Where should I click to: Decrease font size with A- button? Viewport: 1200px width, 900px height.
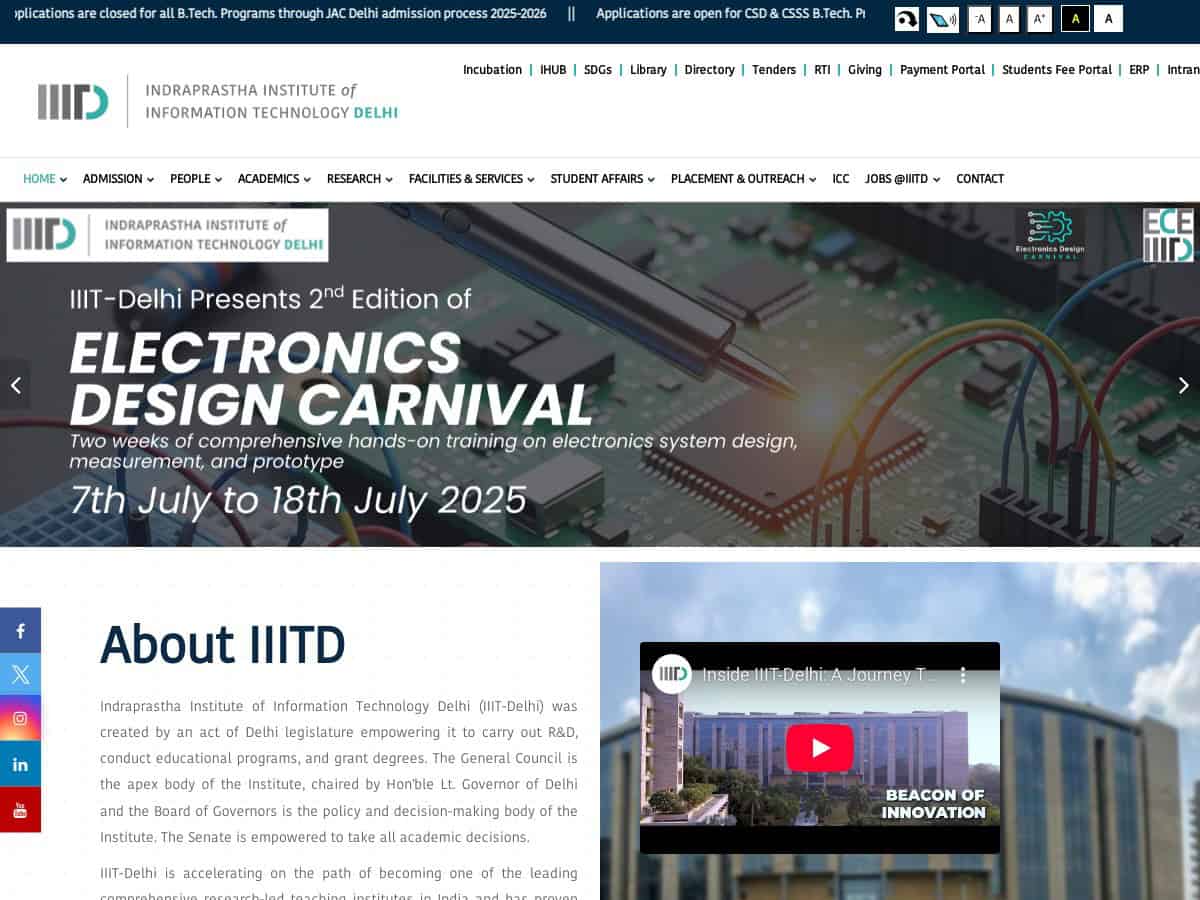coord(980,19)
